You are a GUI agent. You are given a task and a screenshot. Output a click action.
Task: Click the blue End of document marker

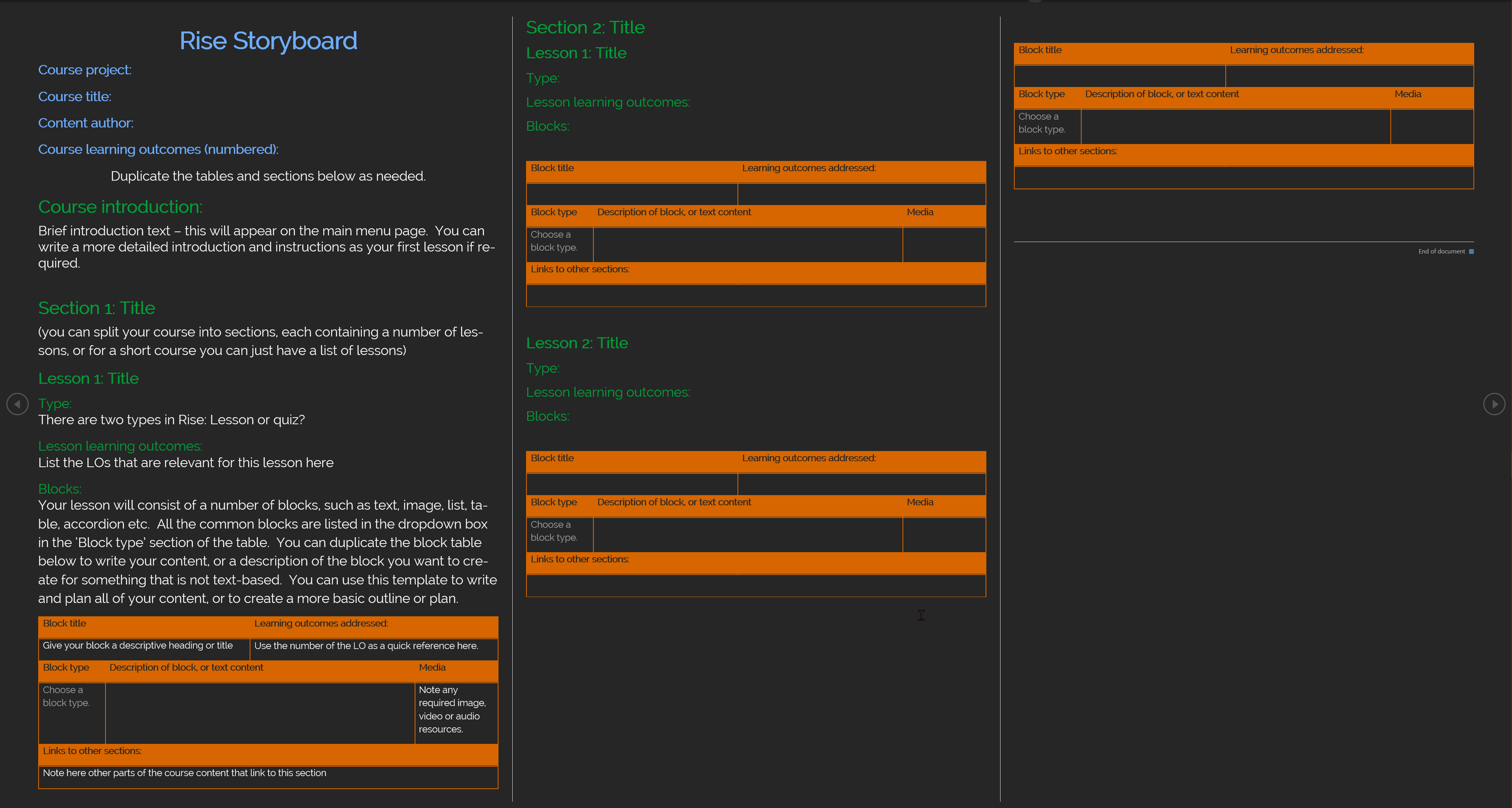point(1471,251)
